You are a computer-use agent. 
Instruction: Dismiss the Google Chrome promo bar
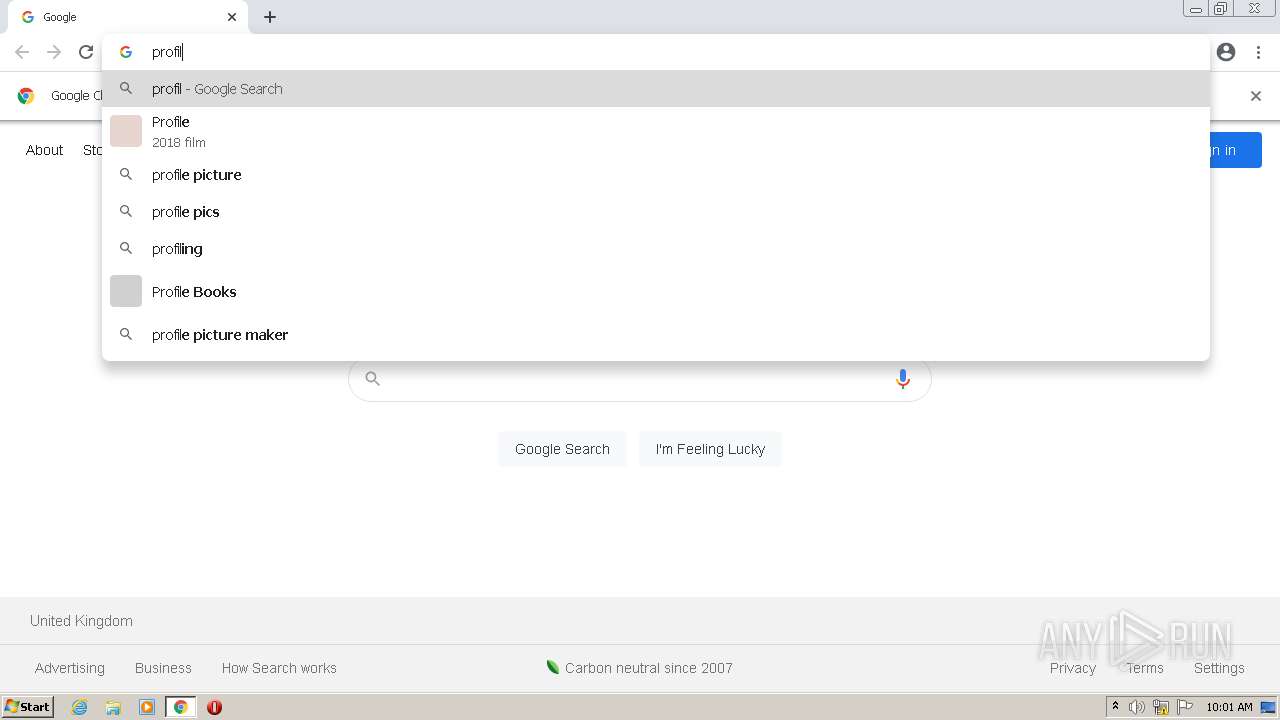pos(1256,96)
